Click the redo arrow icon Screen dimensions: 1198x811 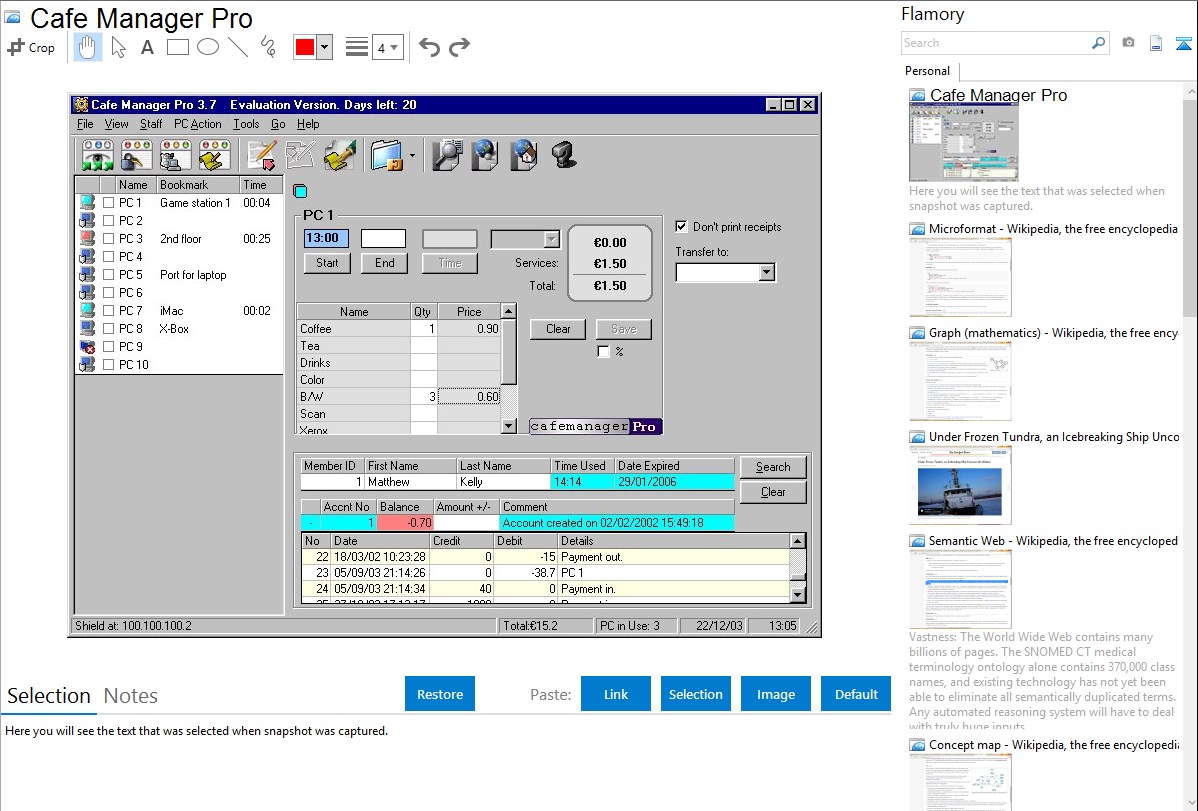(x=459, y=47)
